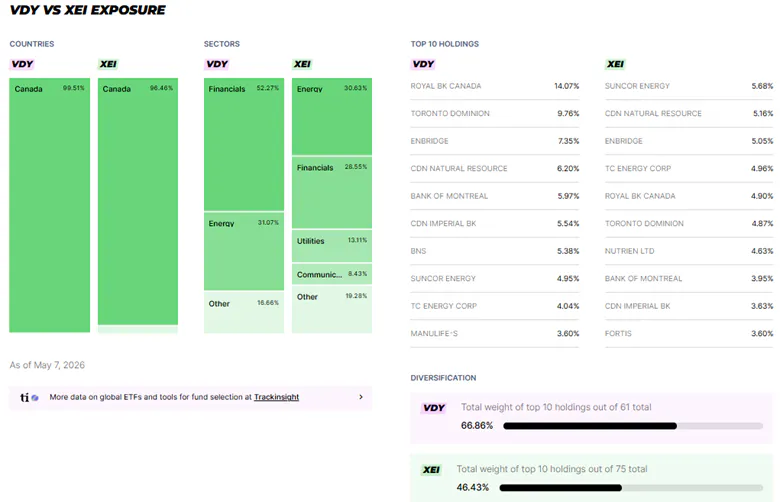
Task: Click NUTRIEN LTD holding row
Action: 689,251
